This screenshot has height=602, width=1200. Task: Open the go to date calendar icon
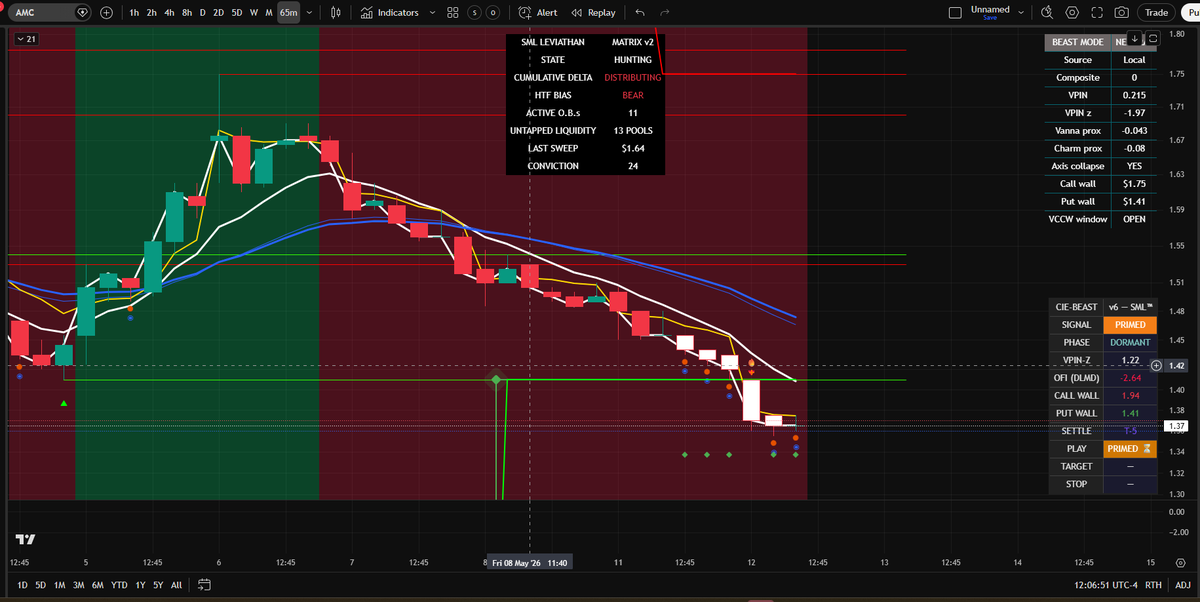[205, 584]
